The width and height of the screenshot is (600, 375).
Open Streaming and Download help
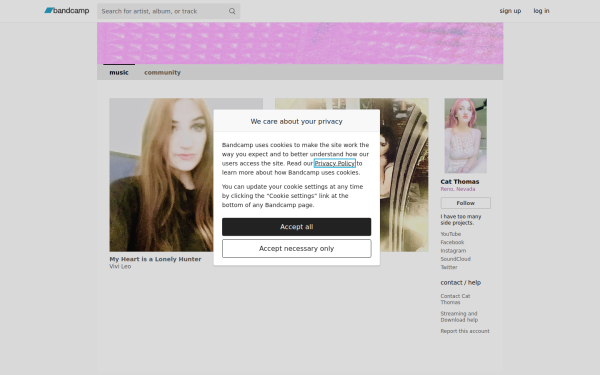(x=459, y=317)
